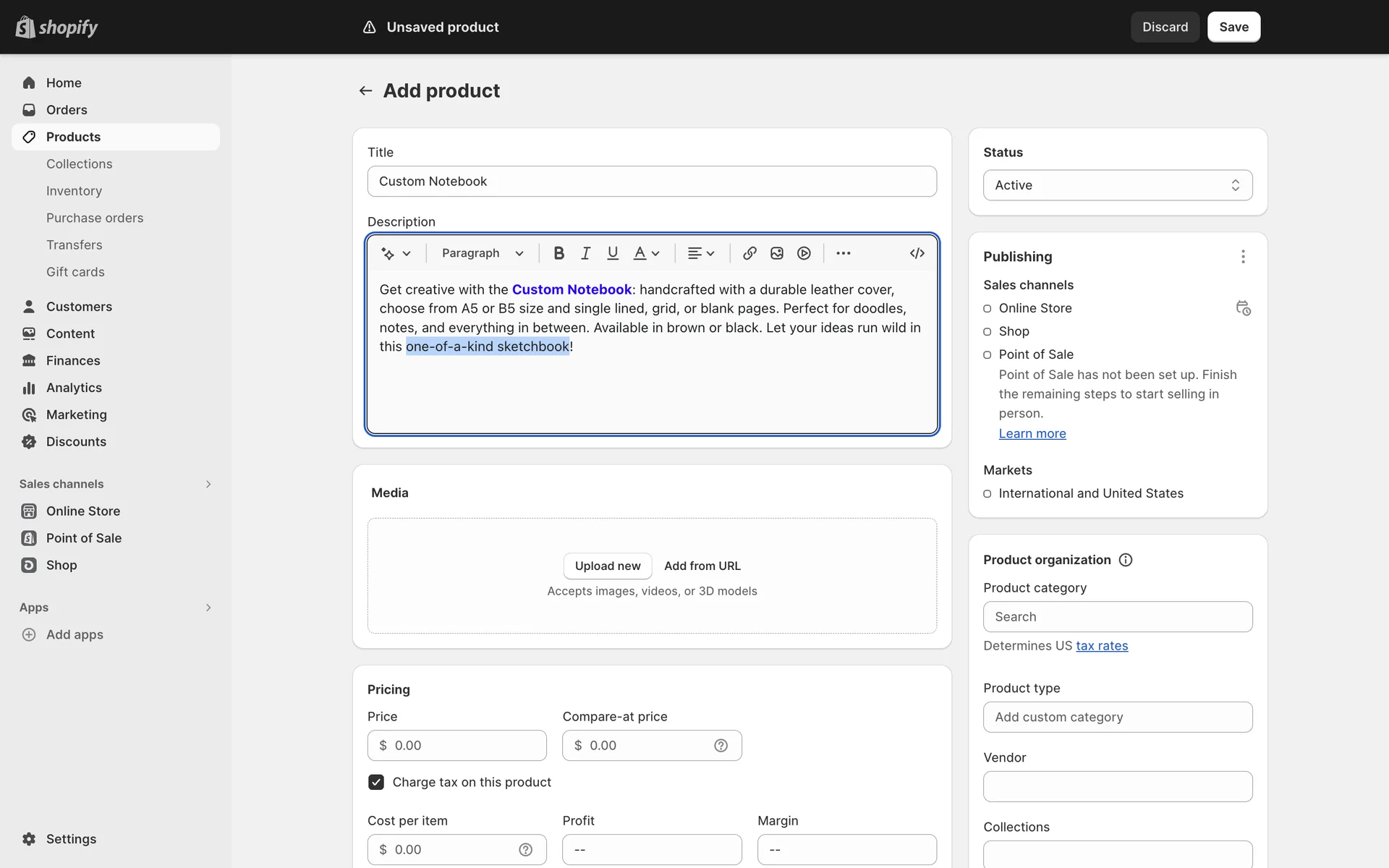
Task: Open the text color picker dropdown
Action: tap(646, 253)
